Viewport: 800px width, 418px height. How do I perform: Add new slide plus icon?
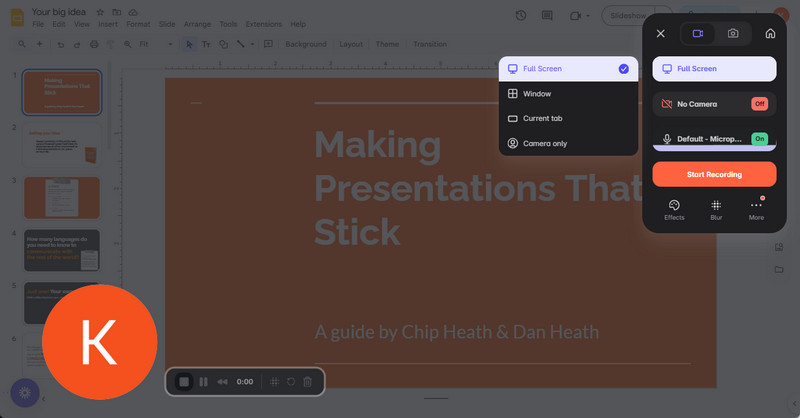coord(39,44)
